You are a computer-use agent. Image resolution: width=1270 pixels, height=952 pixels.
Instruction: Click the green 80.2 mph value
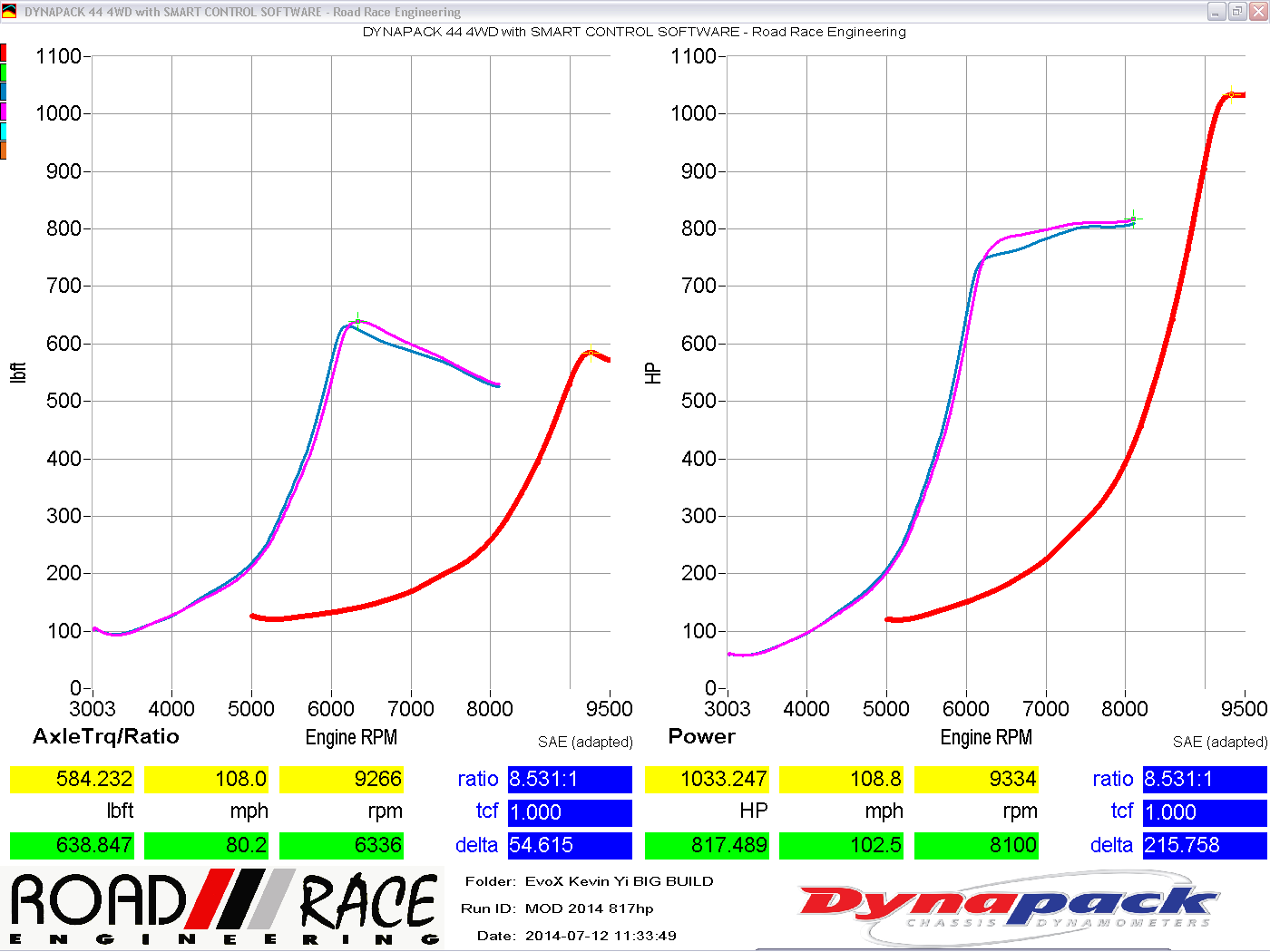click(x=206, y=845)
